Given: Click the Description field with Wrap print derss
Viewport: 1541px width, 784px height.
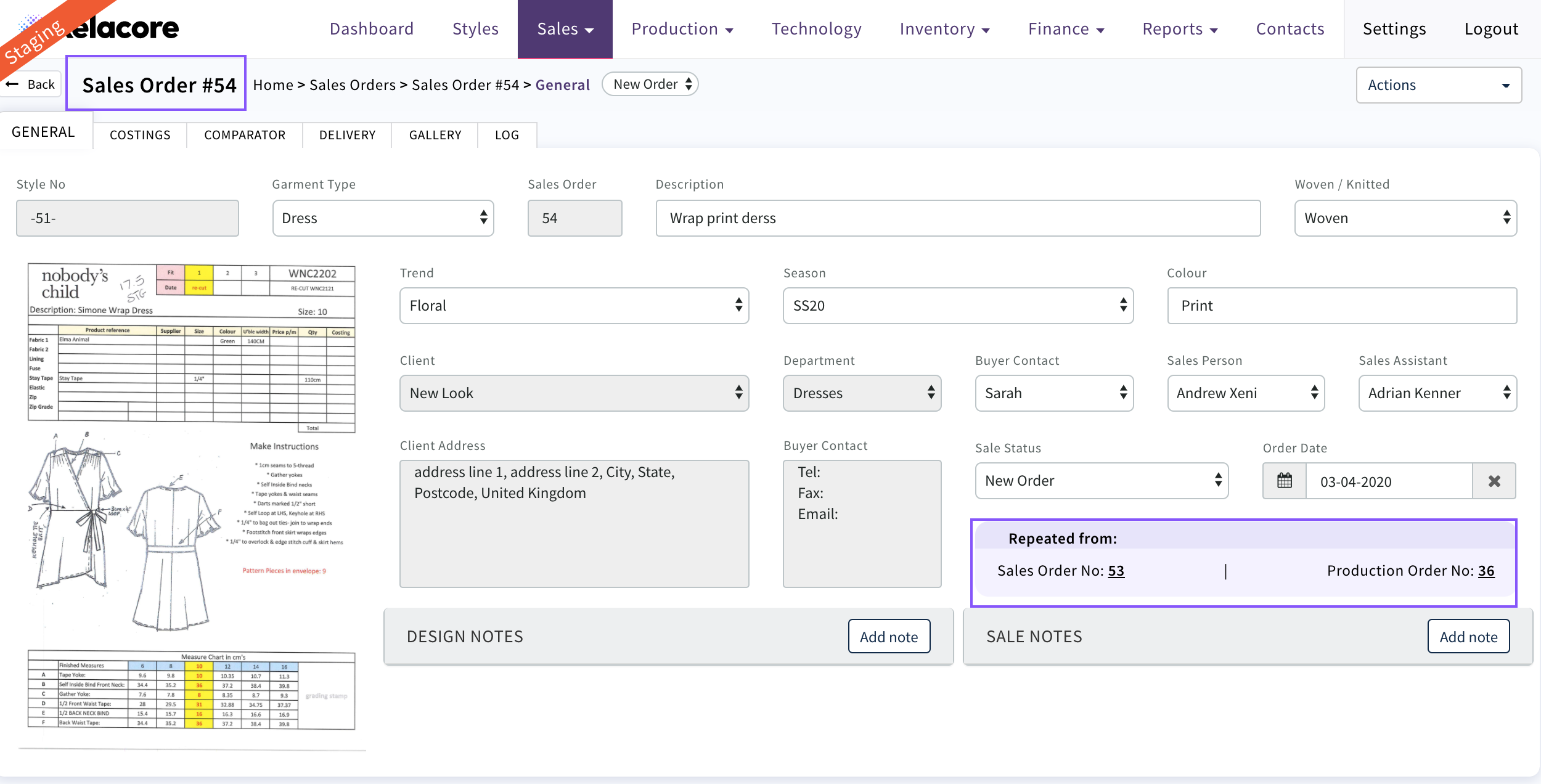Looking at the screenshot, I should 958,218.
